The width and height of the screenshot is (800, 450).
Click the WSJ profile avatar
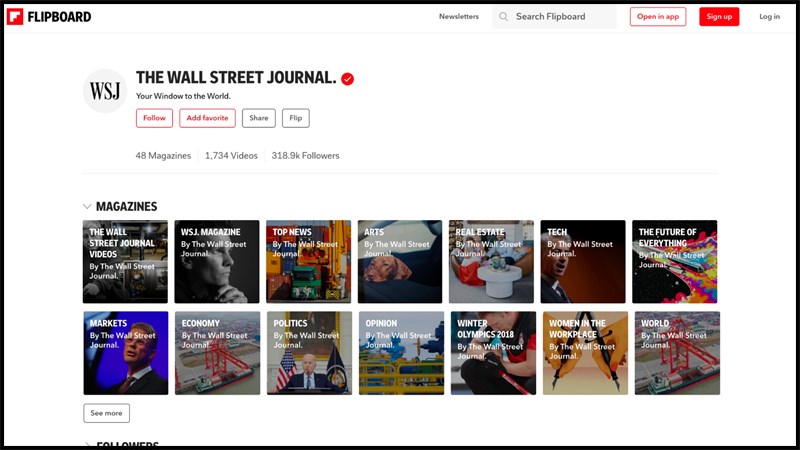coord(105,91)
